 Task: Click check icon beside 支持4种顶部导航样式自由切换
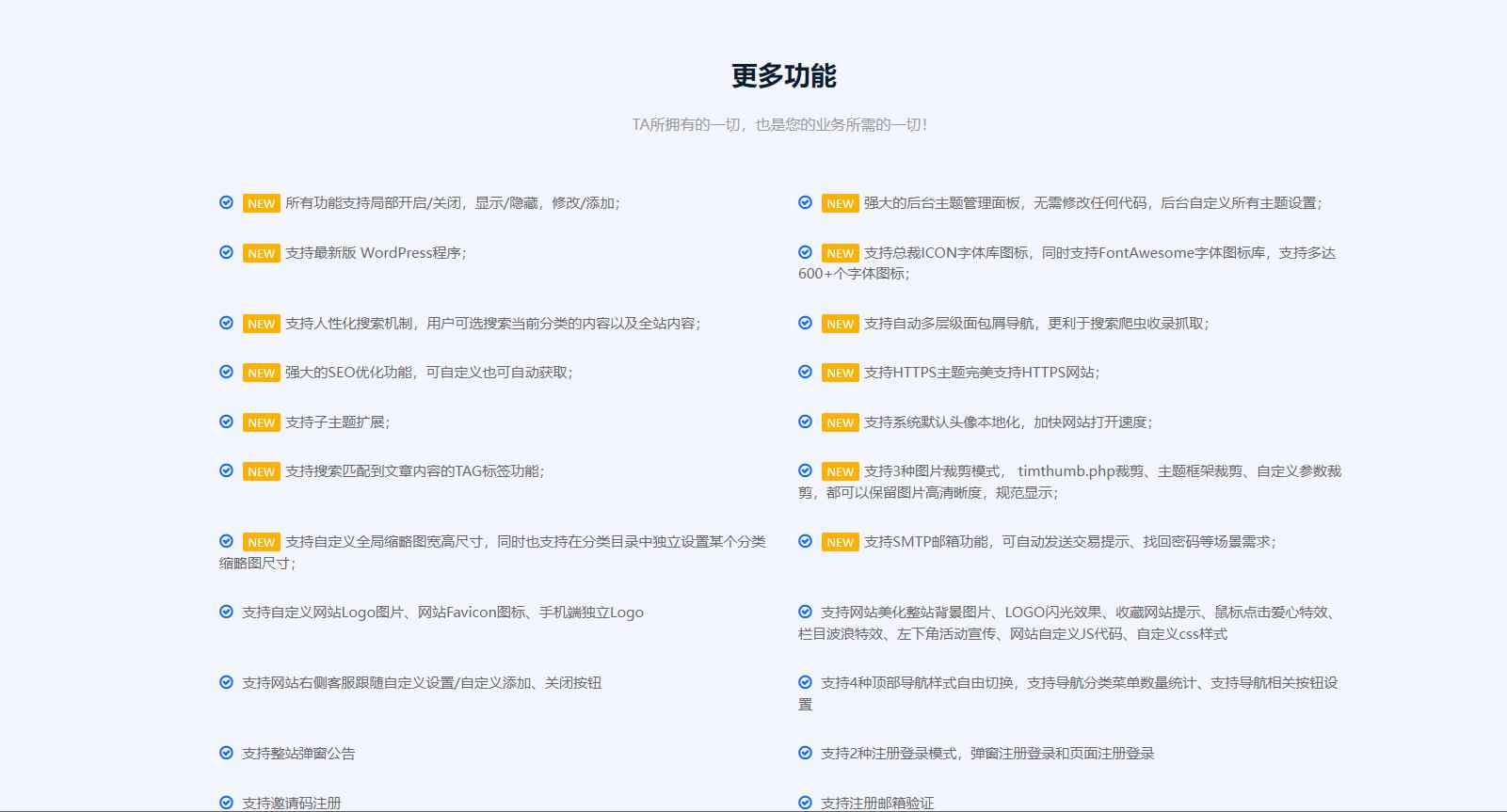coord(805,682)
